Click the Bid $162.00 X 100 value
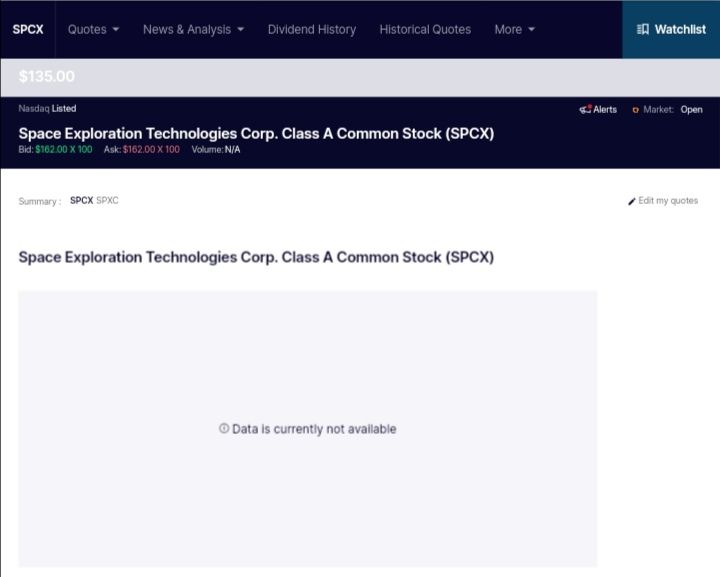This screenshot has width=720, height=577. [64, 150]
